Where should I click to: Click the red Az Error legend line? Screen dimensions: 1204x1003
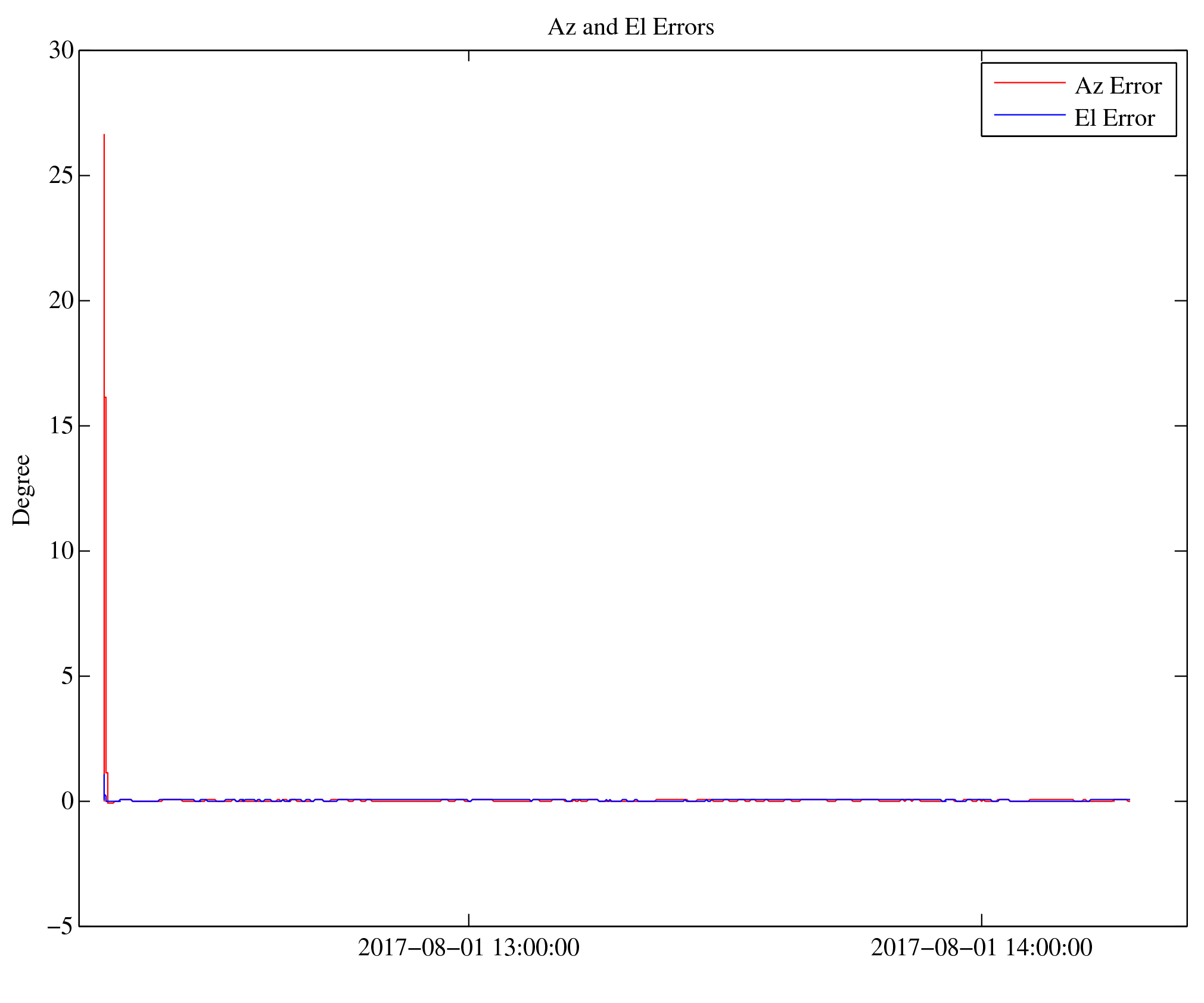click(1029, 83)
